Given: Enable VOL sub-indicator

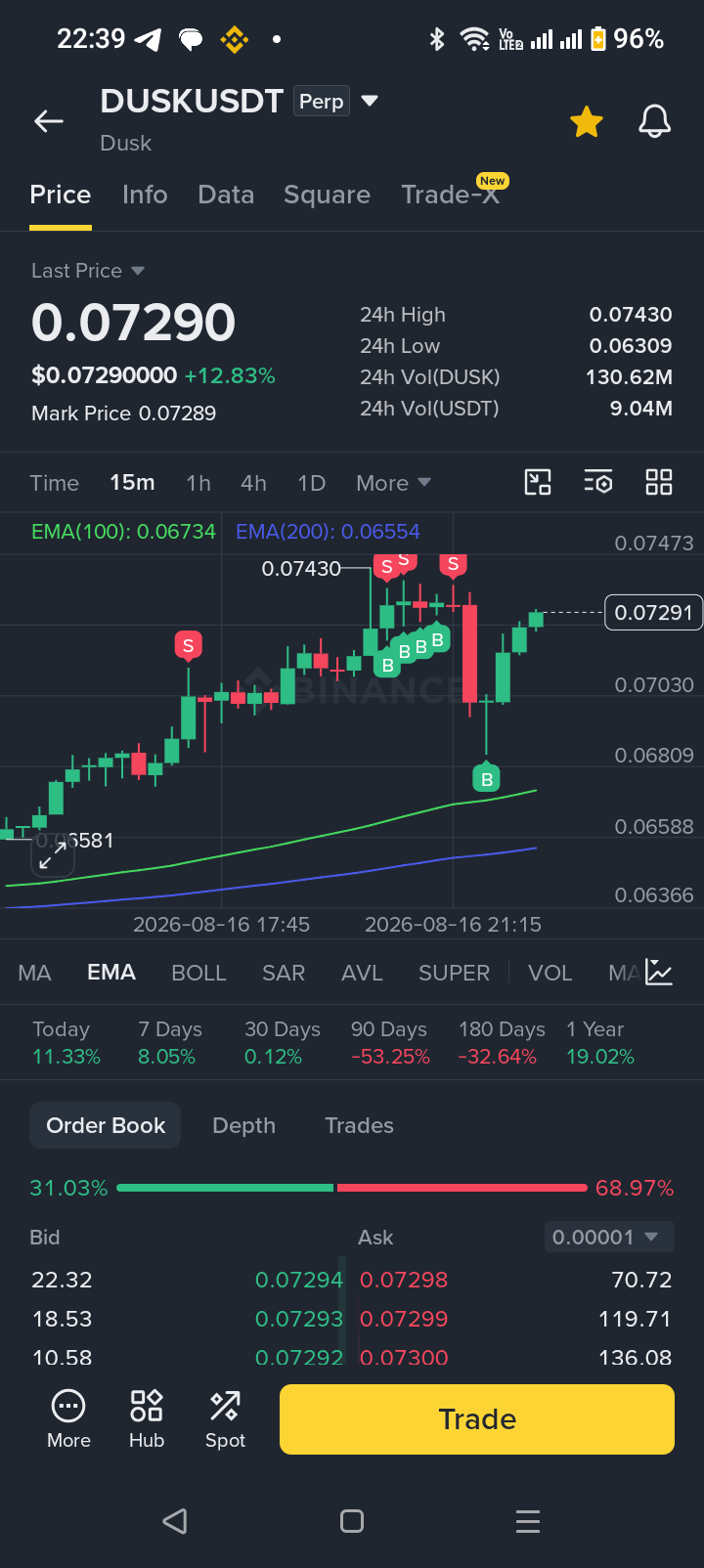Looking at the screenshot, I should 550,973.
